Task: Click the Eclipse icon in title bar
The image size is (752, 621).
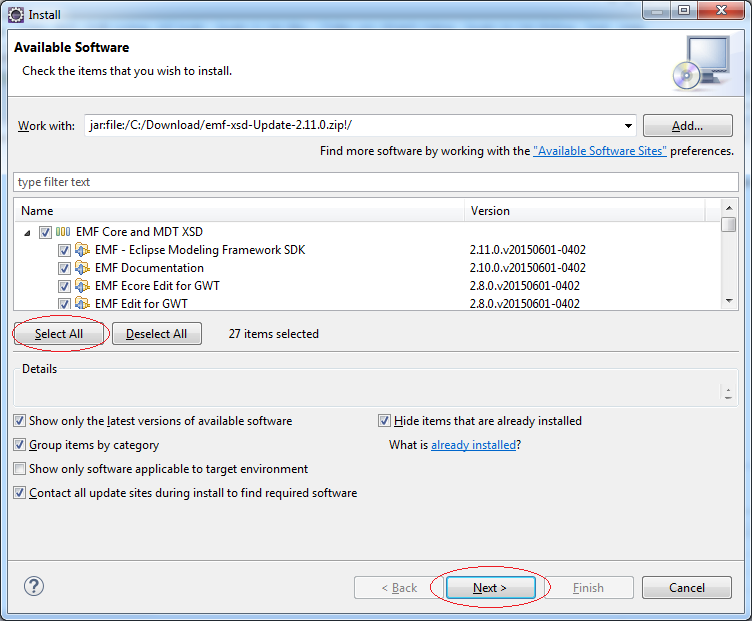Action: pyautogui.click(x=15, y=15)
